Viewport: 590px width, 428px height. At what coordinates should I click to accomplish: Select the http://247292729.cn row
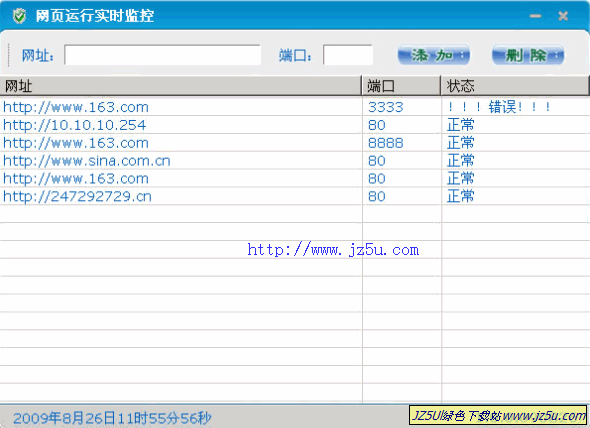[295, 196]
